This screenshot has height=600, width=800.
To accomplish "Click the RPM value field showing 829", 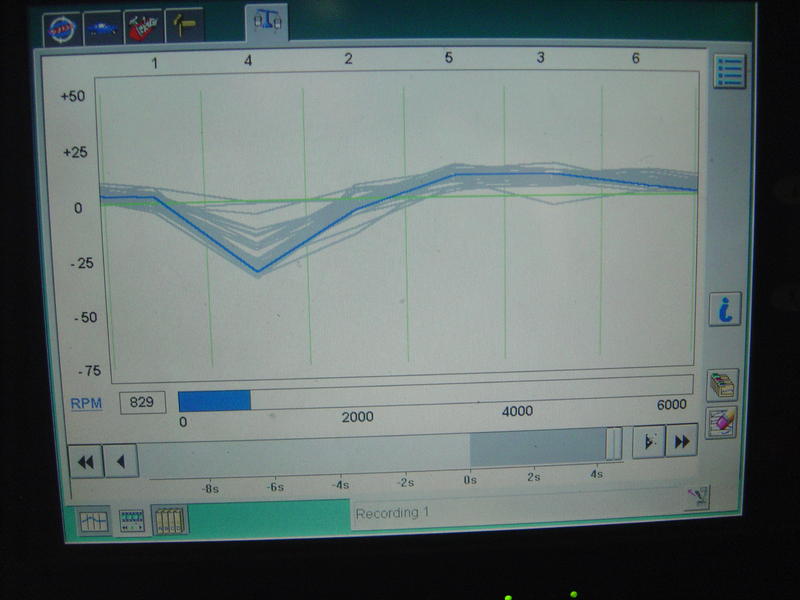I will point(142,403).
